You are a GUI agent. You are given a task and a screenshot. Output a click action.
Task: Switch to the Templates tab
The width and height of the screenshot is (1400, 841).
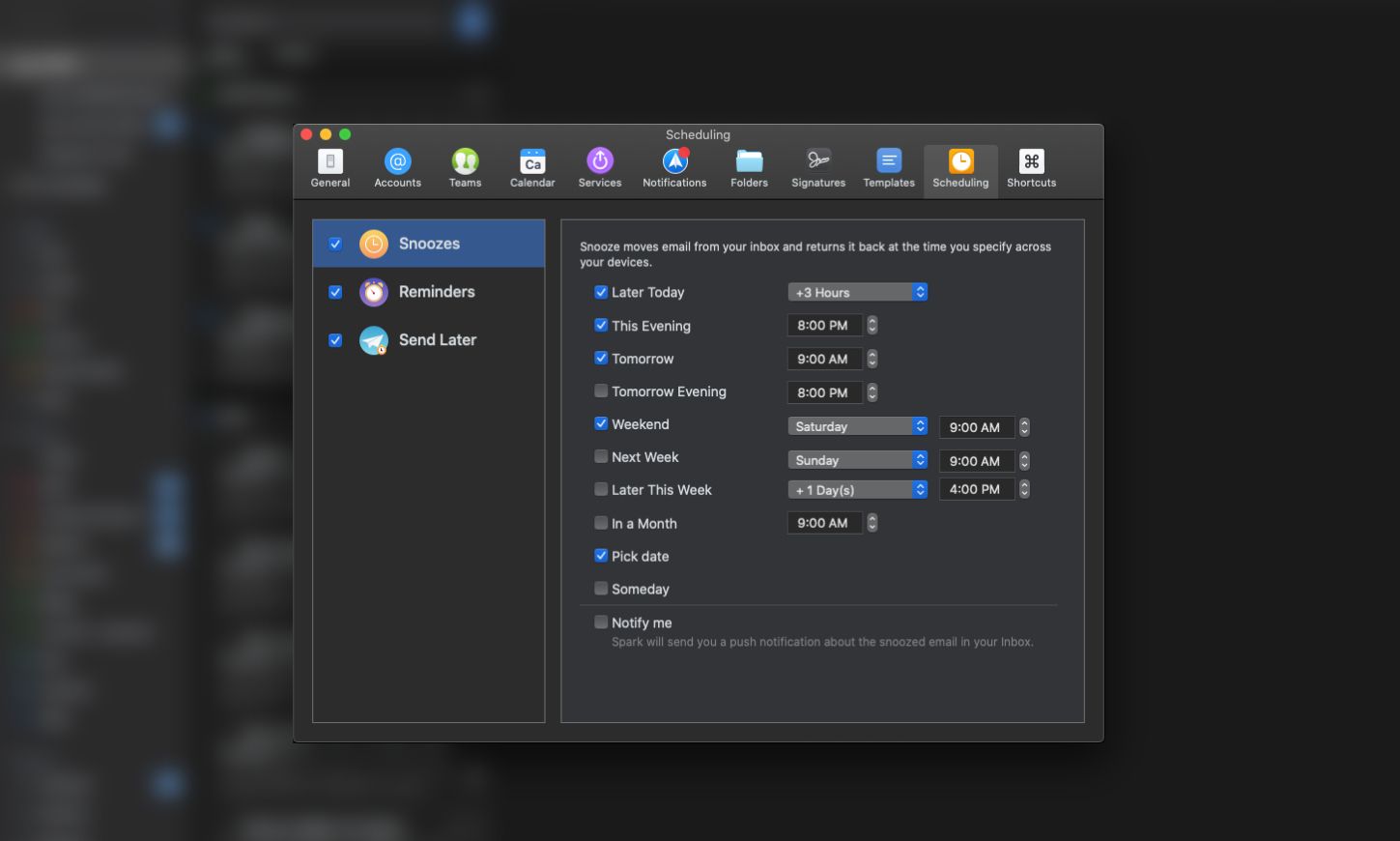(888, 169)
